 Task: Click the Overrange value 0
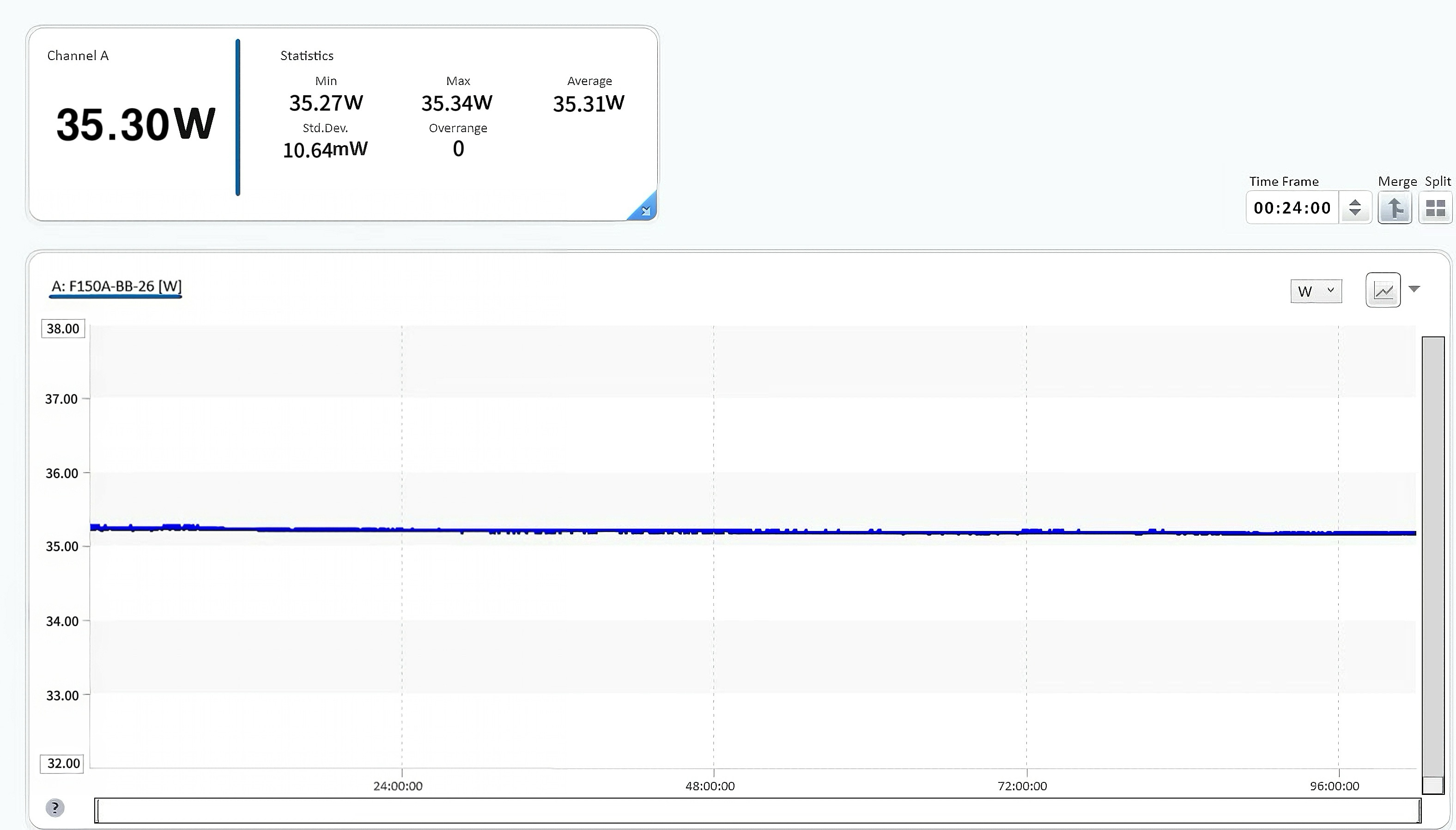tap(458, 149)
